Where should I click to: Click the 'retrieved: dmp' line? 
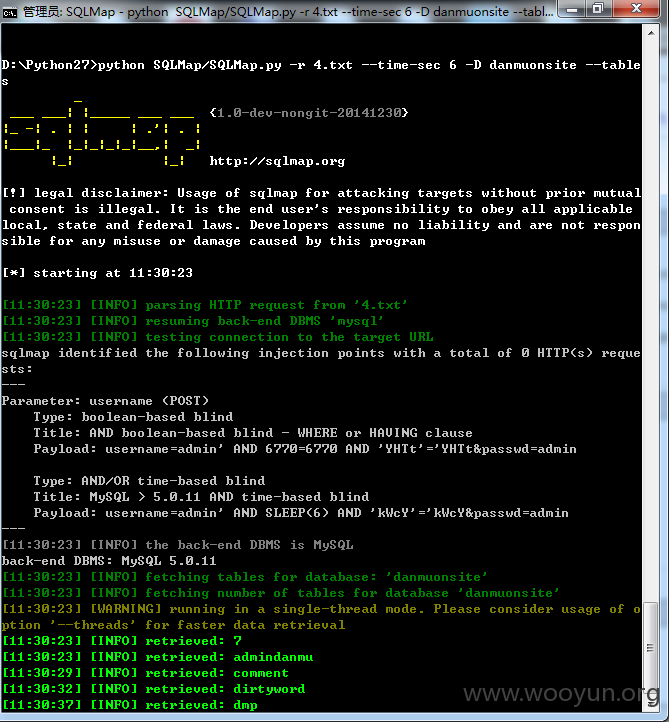130,705
